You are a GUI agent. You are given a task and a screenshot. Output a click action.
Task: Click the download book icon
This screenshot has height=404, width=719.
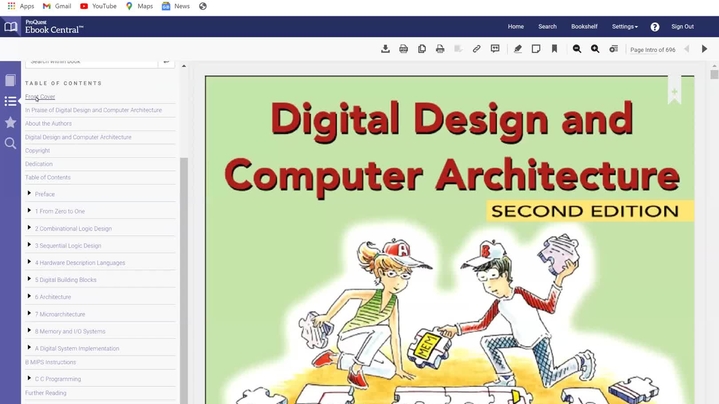click(386, 49)
